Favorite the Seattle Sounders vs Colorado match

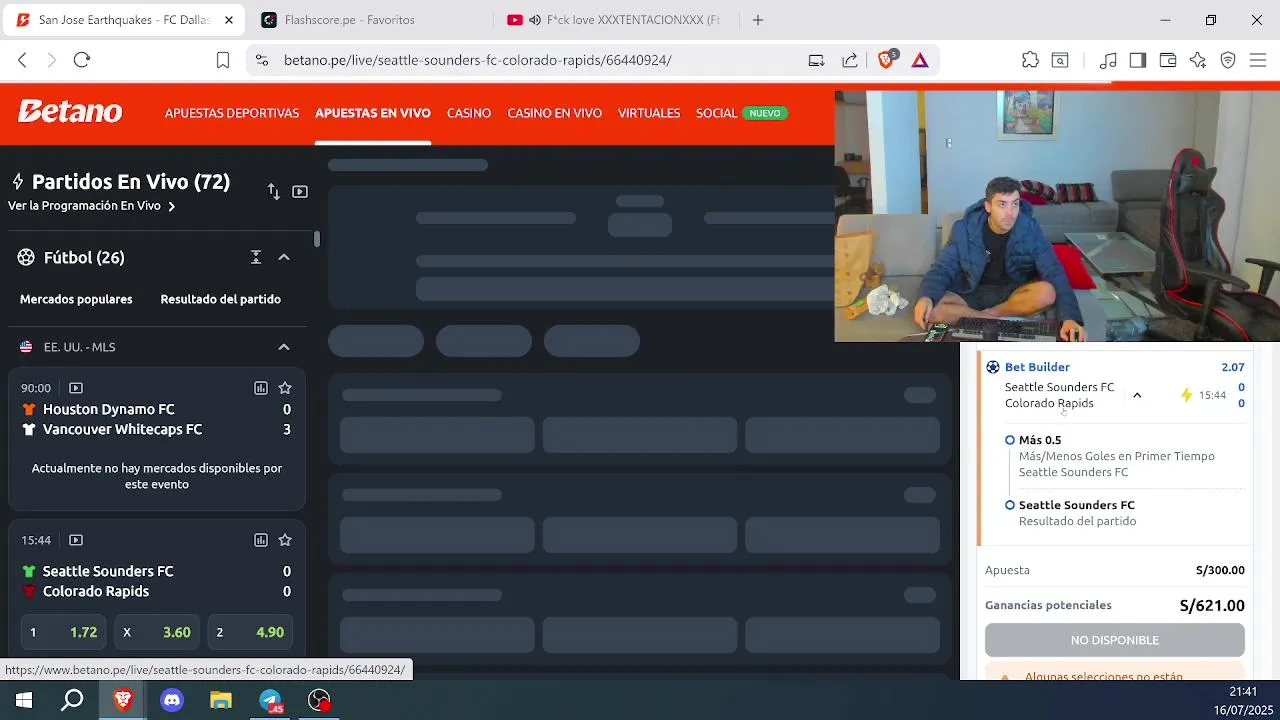point(285,540)
